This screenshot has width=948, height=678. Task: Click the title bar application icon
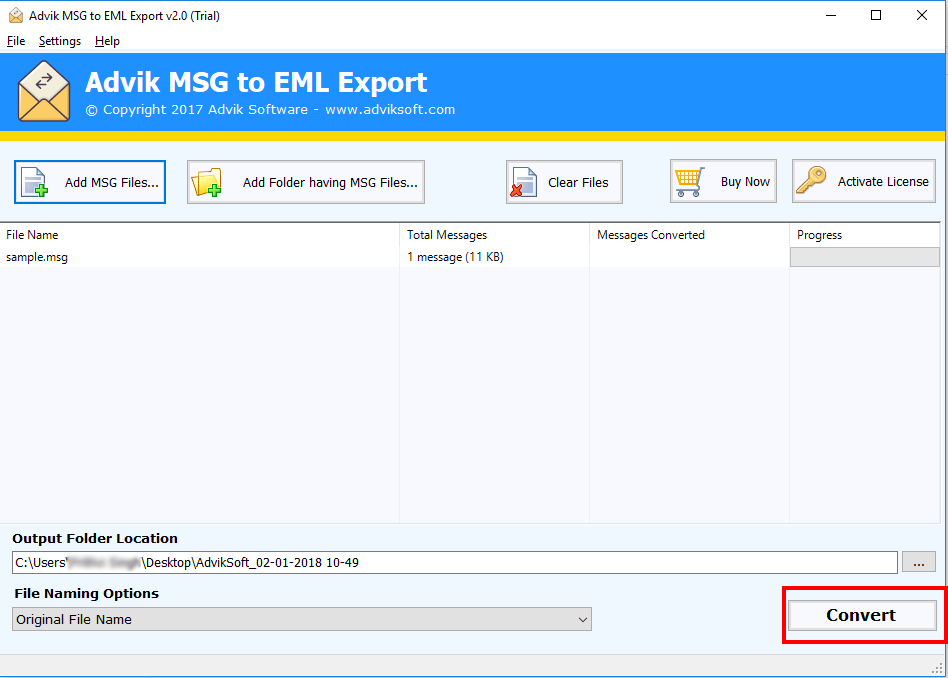pos(16,15)
